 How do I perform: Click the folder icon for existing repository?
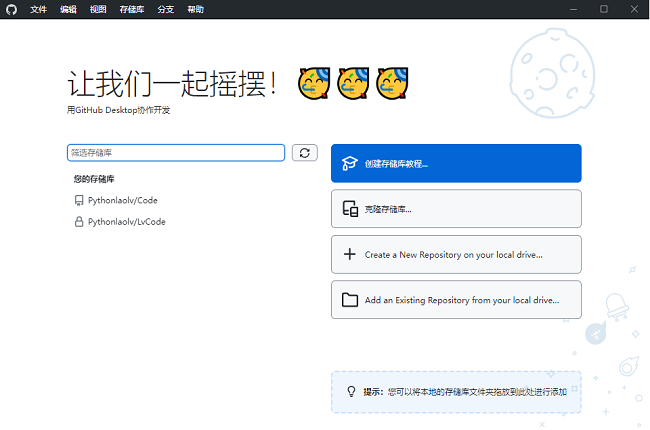(349, 300)
